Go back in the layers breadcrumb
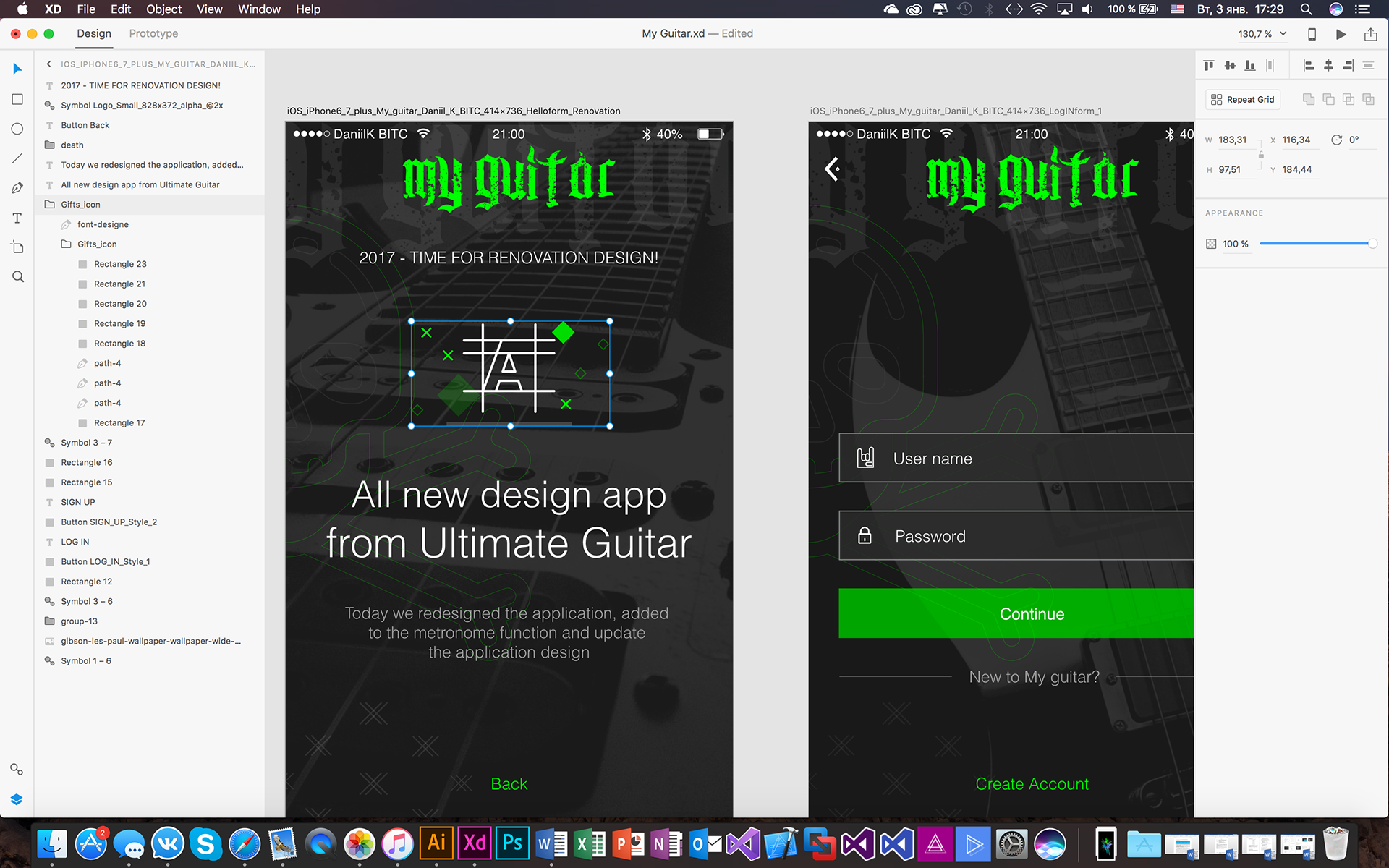The image size is (1389, 868). [x=49, y=64]
